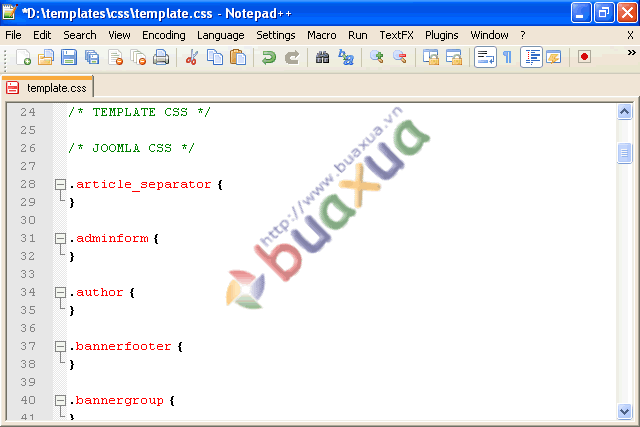Click the Zoom In magnifier icon
This screenshot has height=427, width=640.
pos(376,57)
